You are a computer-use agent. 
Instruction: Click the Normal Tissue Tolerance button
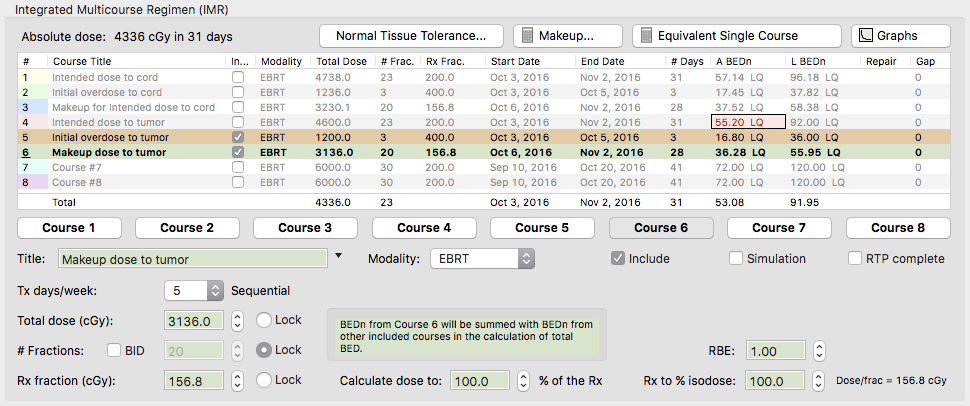412,36
